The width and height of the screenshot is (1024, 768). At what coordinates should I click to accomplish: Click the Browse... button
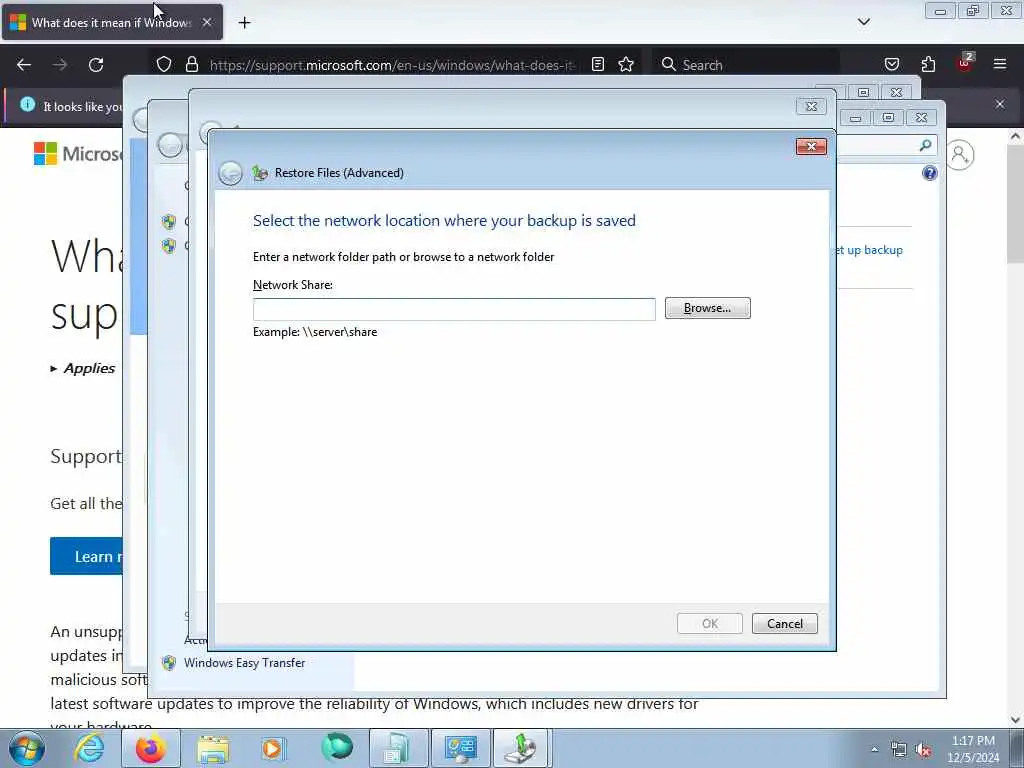click(707, 308)
